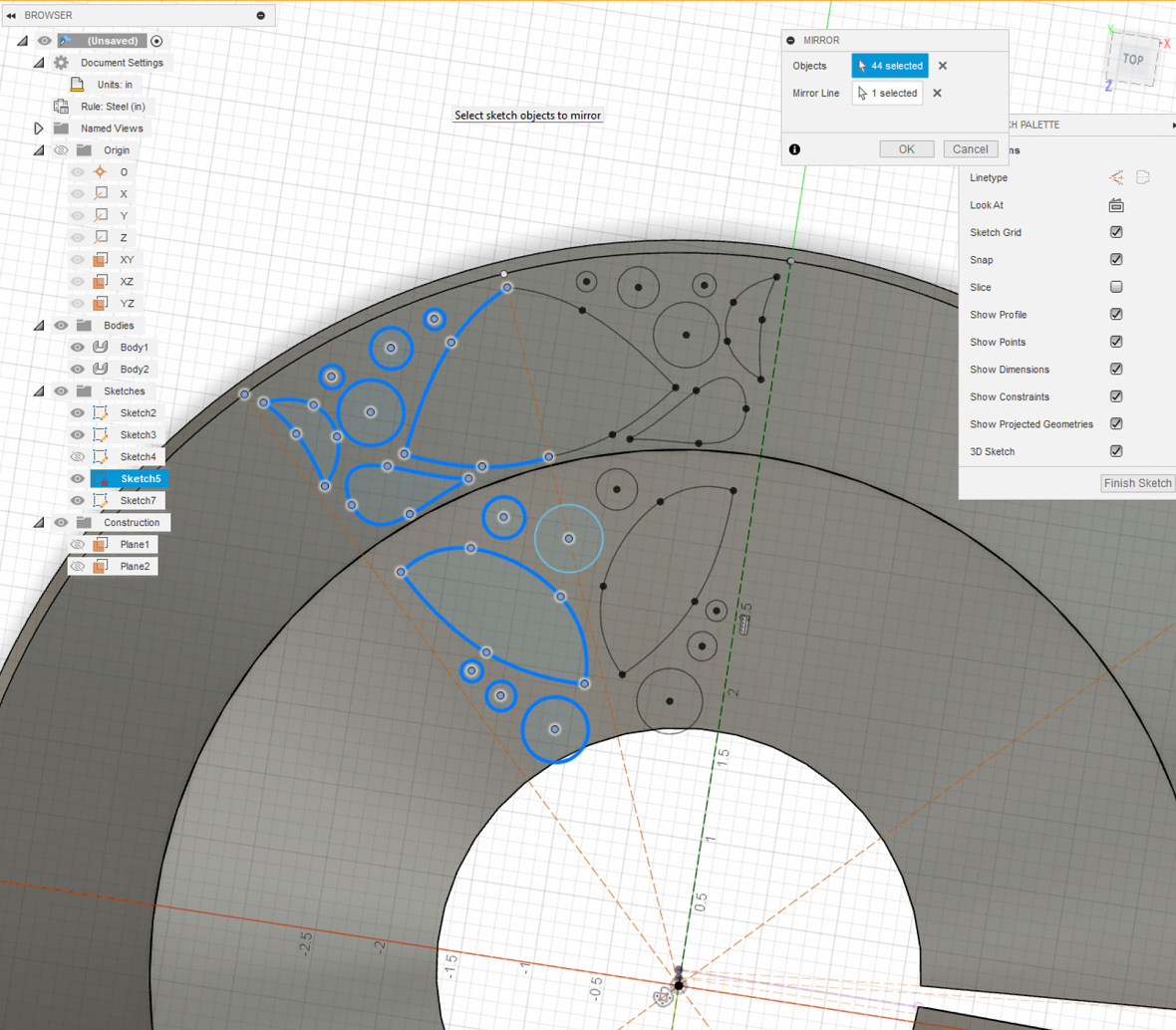Click the Look At icon in Sketch Palette

(1116, 205)
